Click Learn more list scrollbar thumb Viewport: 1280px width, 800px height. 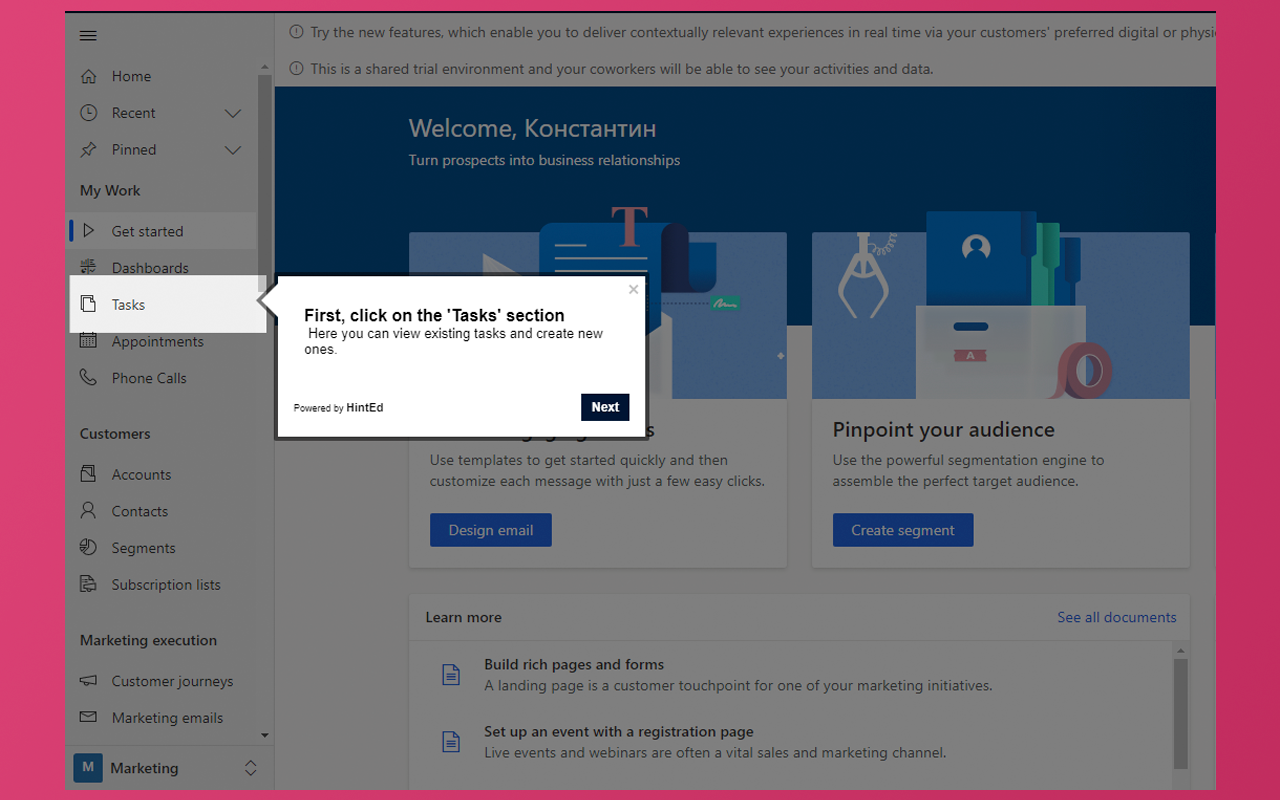point(1181,712)
